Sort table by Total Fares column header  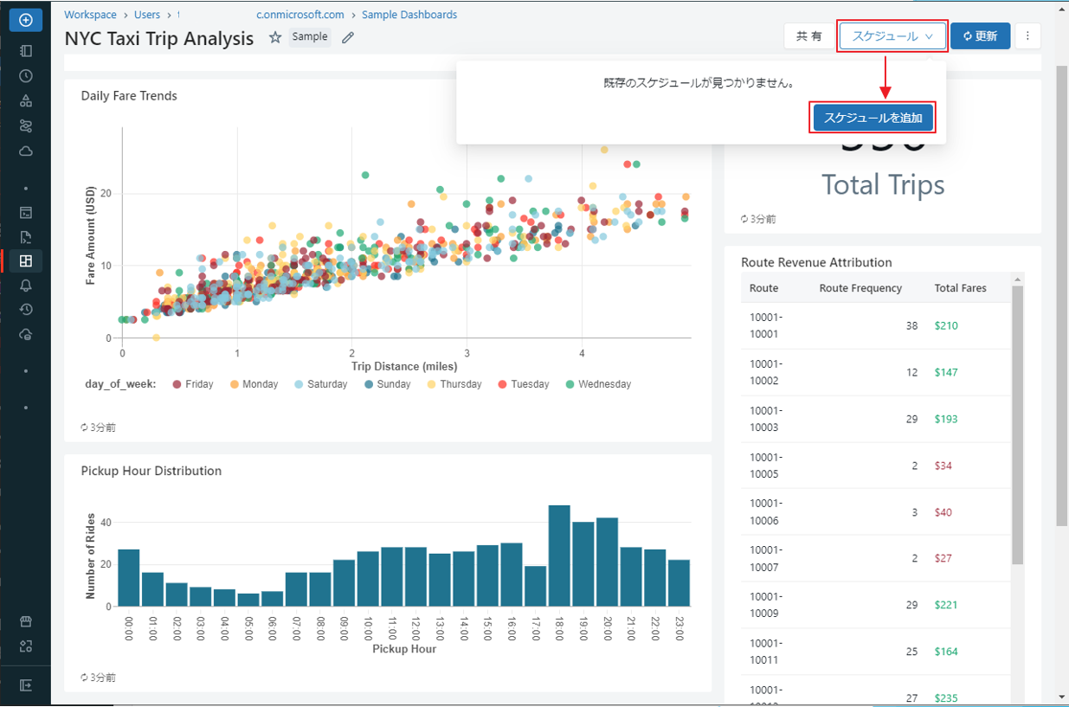tap(960, 288)
